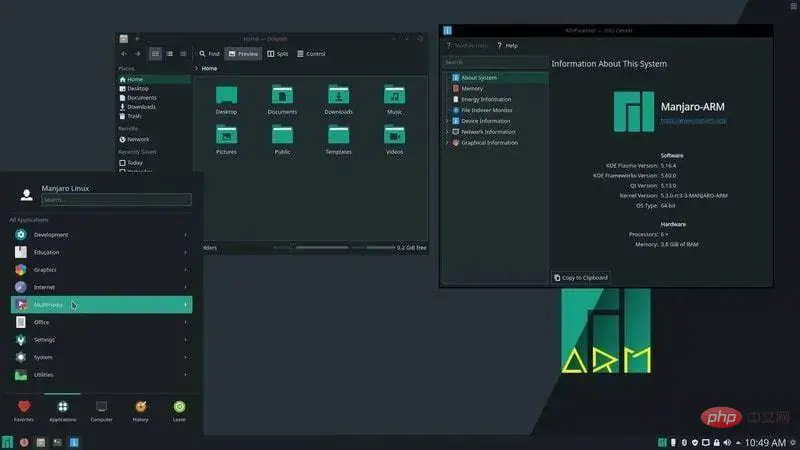Image resolution: width=800 pixels, height=450 pixels.
Task: Toggle Preview in Dolphin toolbar
Action: [x=243, y=54]
